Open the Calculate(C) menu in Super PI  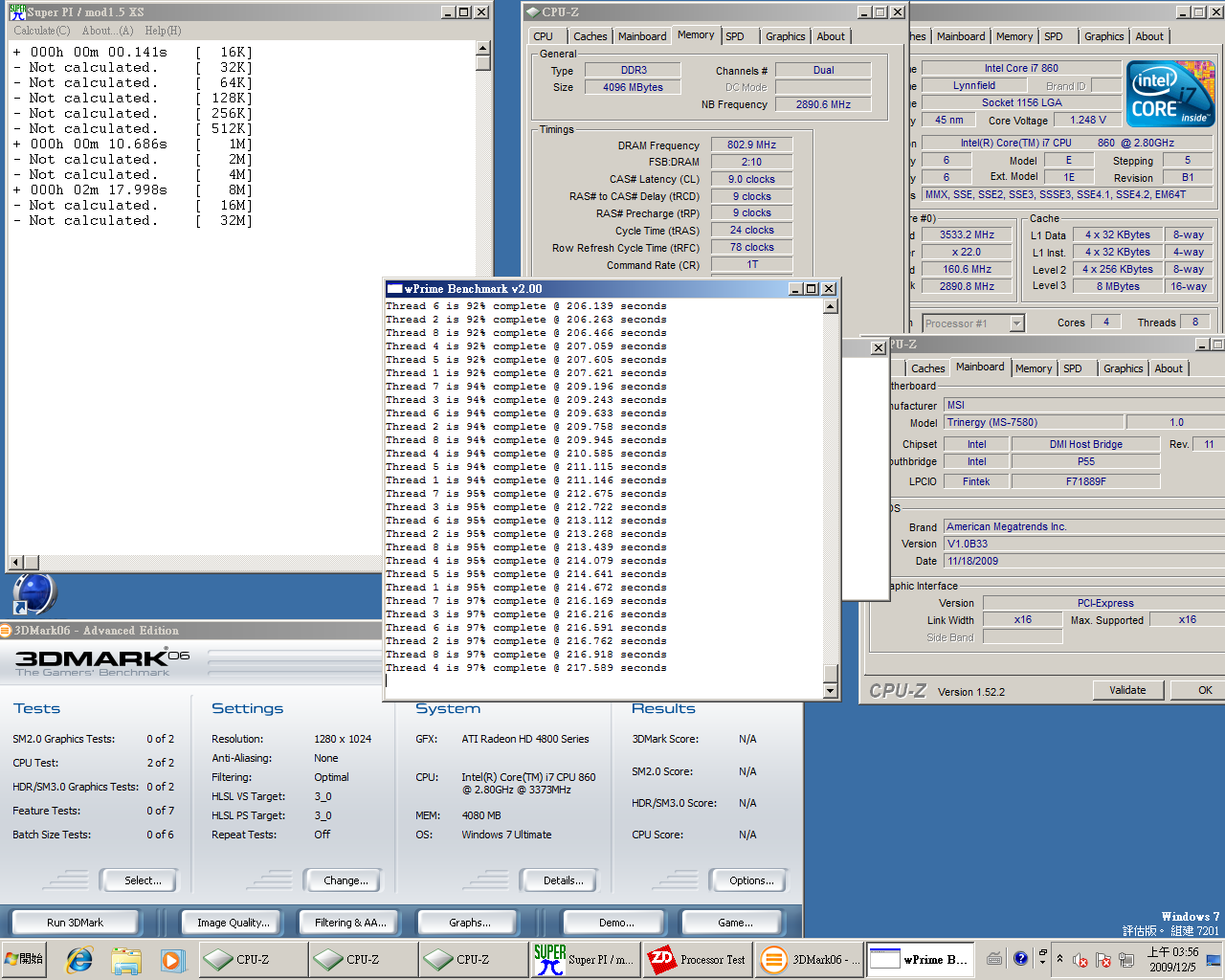42,31
